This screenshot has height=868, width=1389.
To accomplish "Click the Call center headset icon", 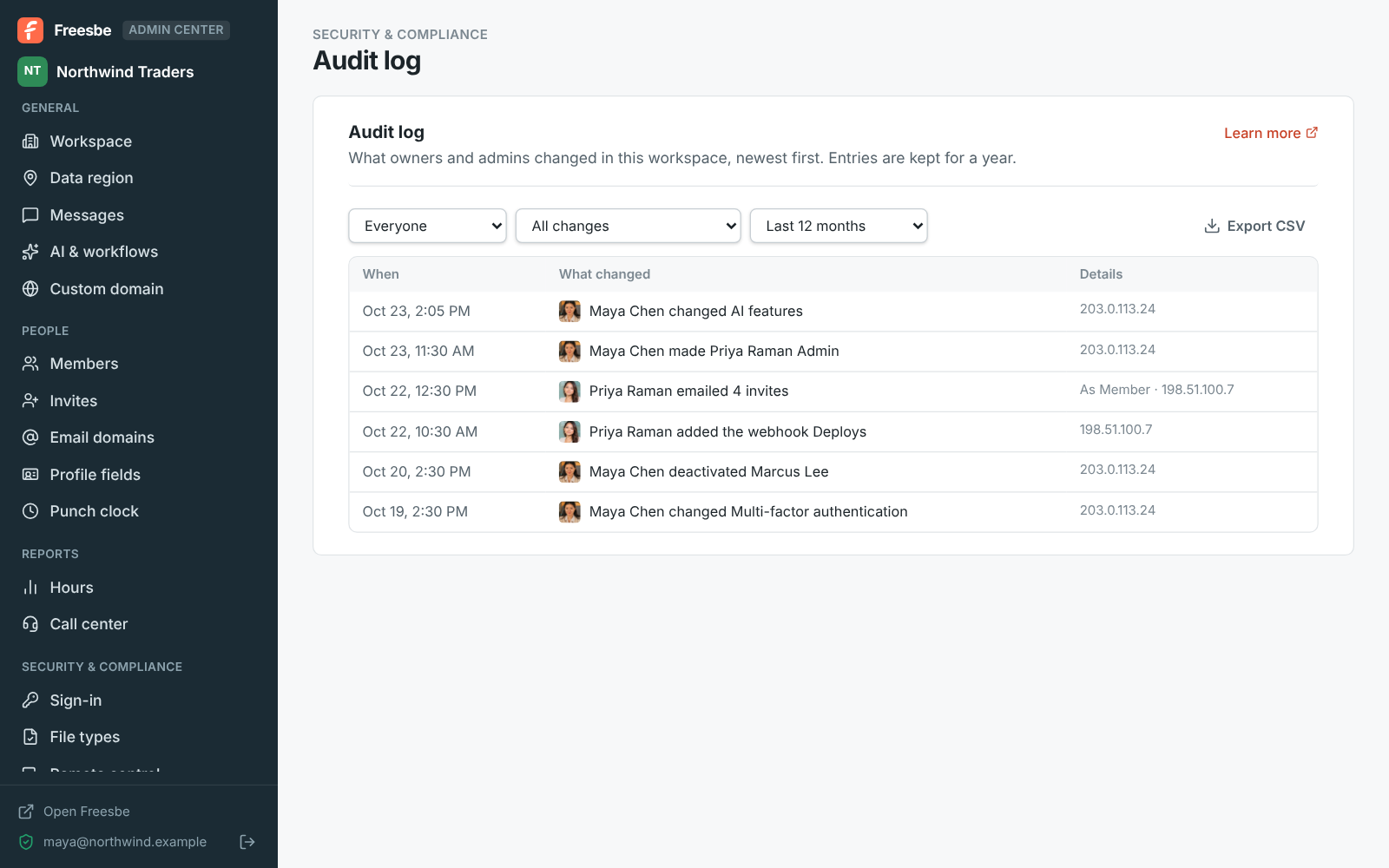I will [x=30, y=624].
